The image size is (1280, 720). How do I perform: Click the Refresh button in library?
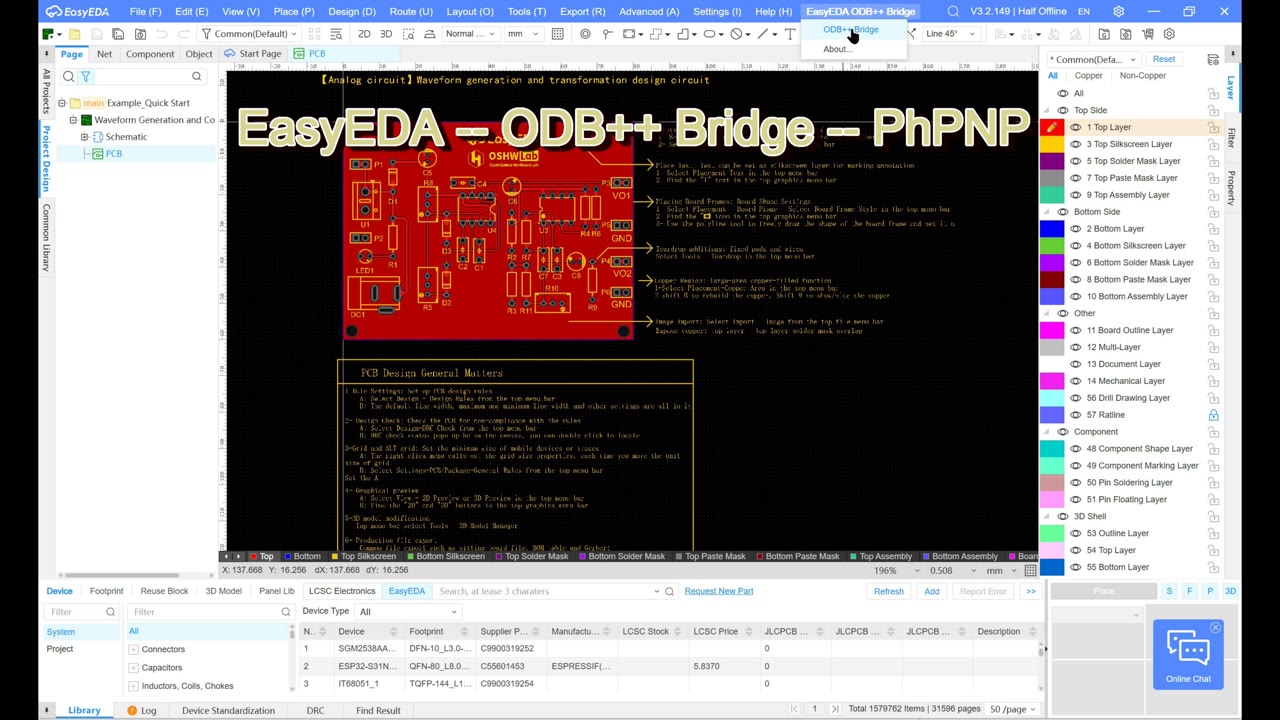[x=888, y=591]
